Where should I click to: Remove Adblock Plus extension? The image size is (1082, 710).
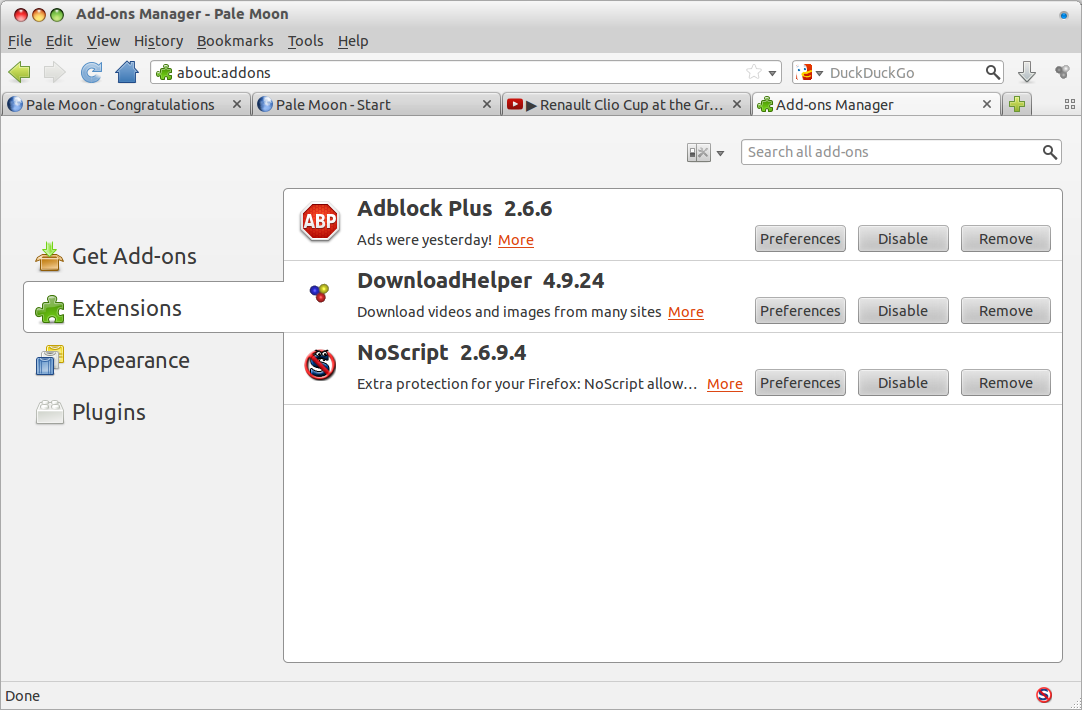pyautogui.click(x=1005, y=239)
